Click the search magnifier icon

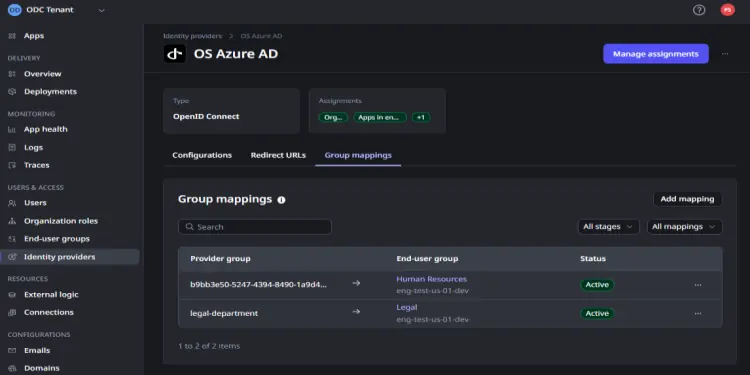190,227
